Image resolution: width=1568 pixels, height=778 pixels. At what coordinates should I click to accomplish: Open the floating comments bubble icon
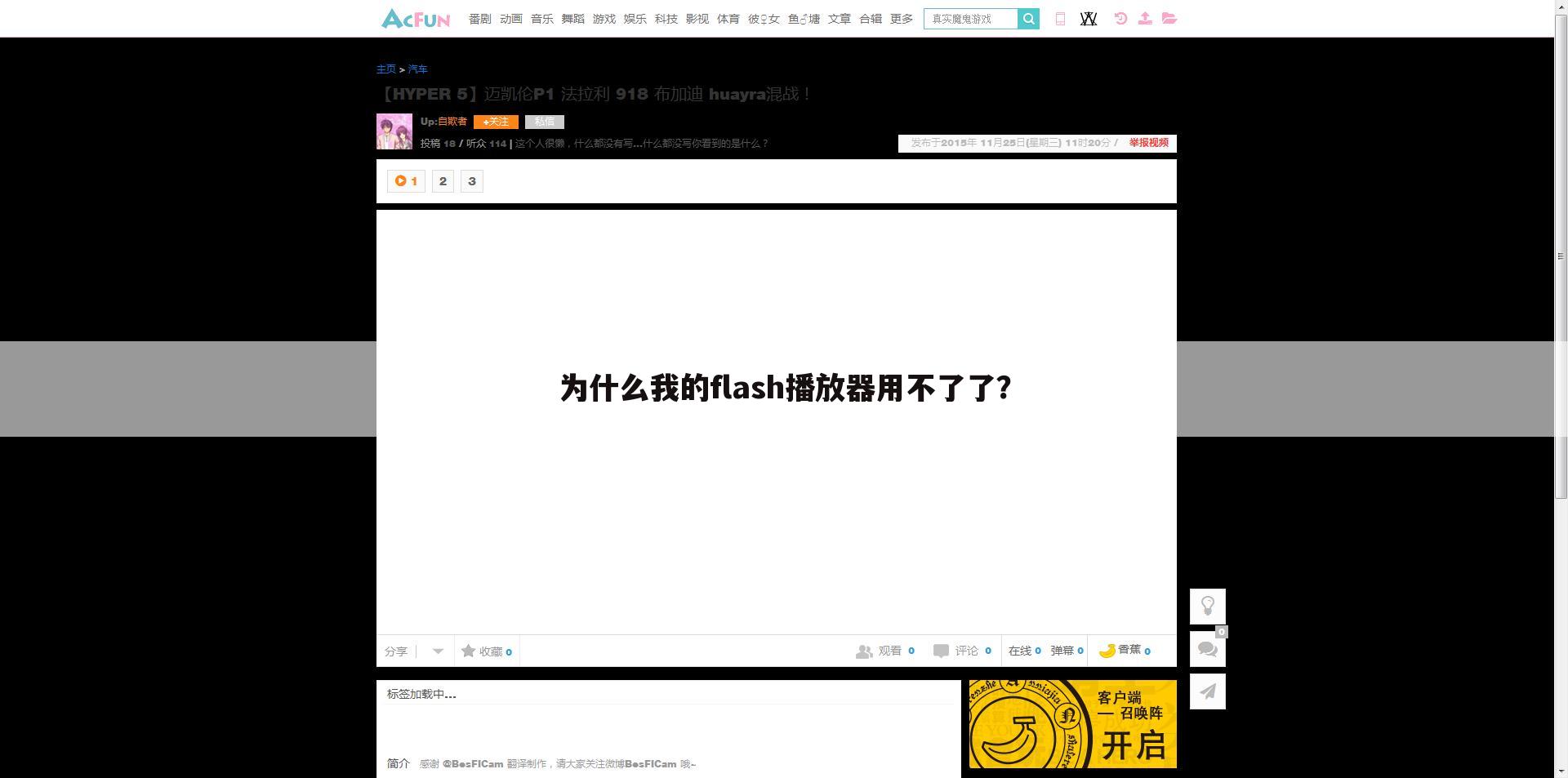pos(1208,649)
